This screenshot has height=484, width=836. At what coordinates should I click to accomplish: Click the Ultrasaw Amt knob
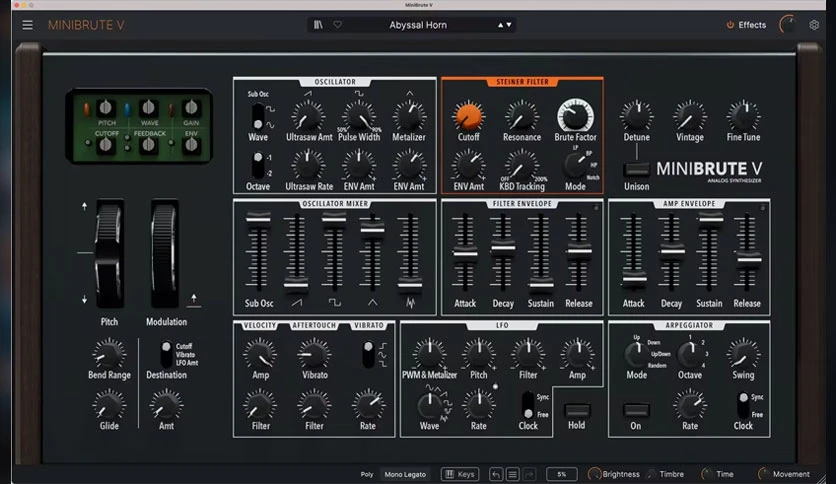pos(308,116)
